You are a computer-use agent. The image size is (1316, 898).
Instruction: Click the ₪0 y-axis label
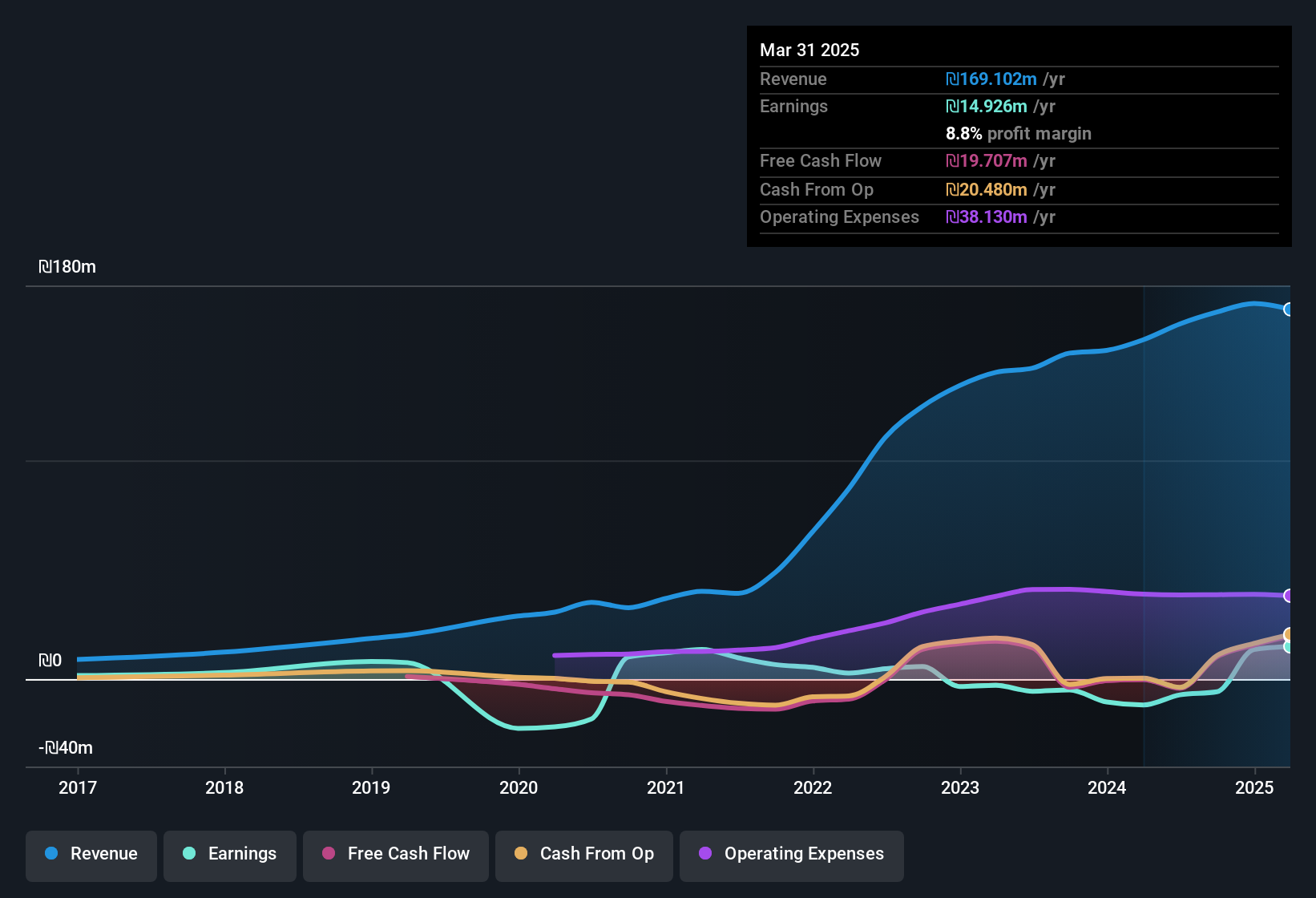(50, 661)
